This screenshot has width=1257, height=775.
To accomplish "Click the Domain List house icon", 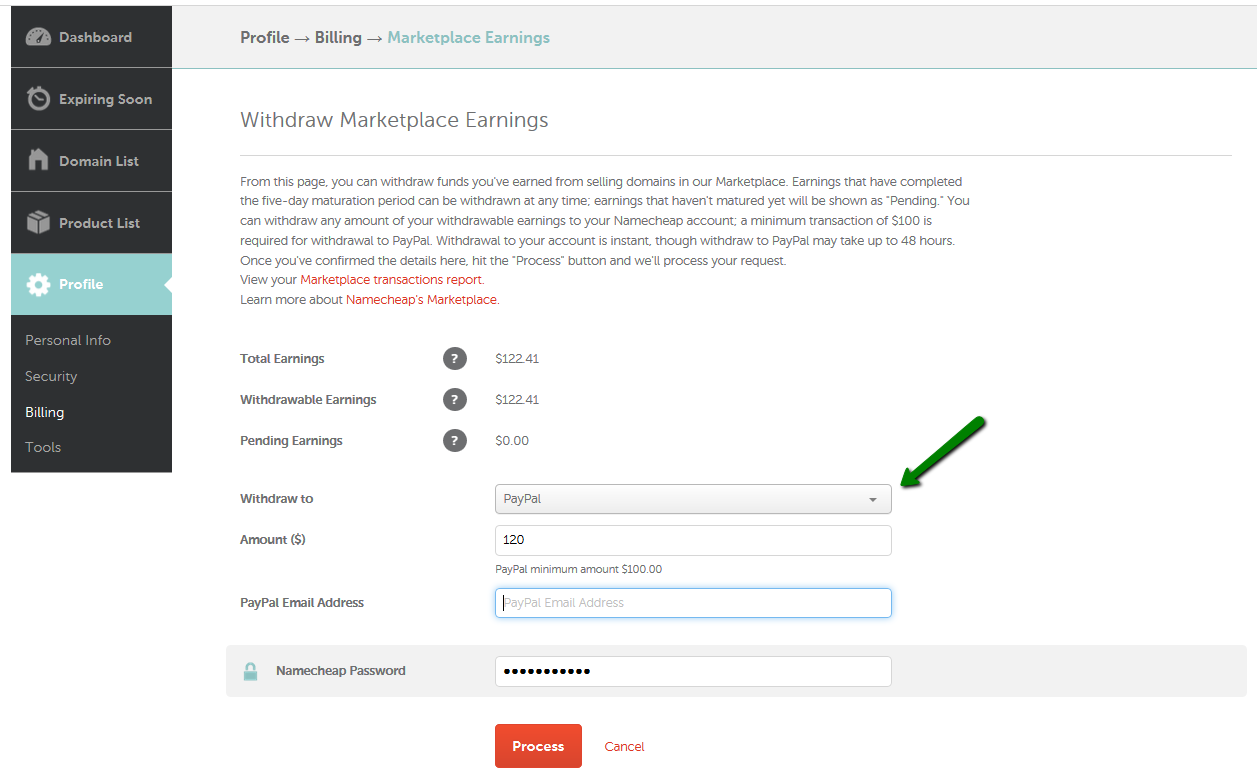I will tap(38, 160).
